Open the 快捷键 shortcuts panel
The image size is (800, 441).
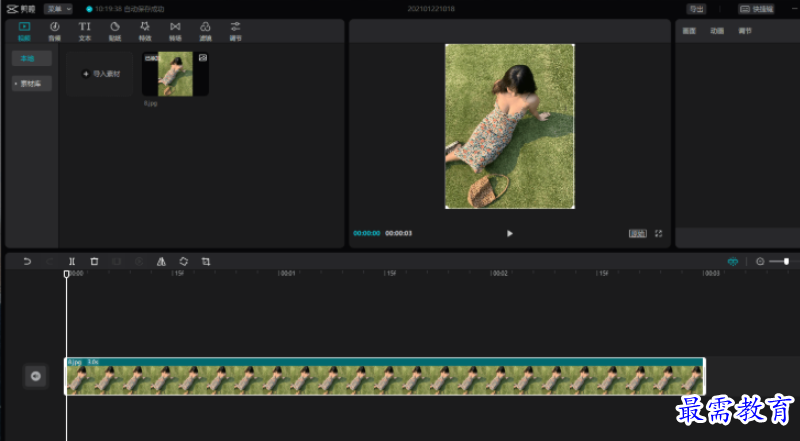point(756,9)
